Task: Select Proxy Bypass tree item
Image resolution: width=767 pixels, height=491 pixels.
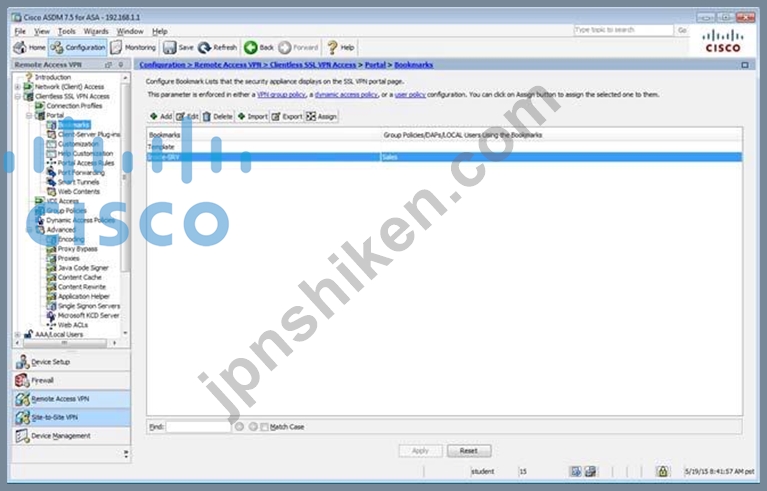Action: point(77,248)
